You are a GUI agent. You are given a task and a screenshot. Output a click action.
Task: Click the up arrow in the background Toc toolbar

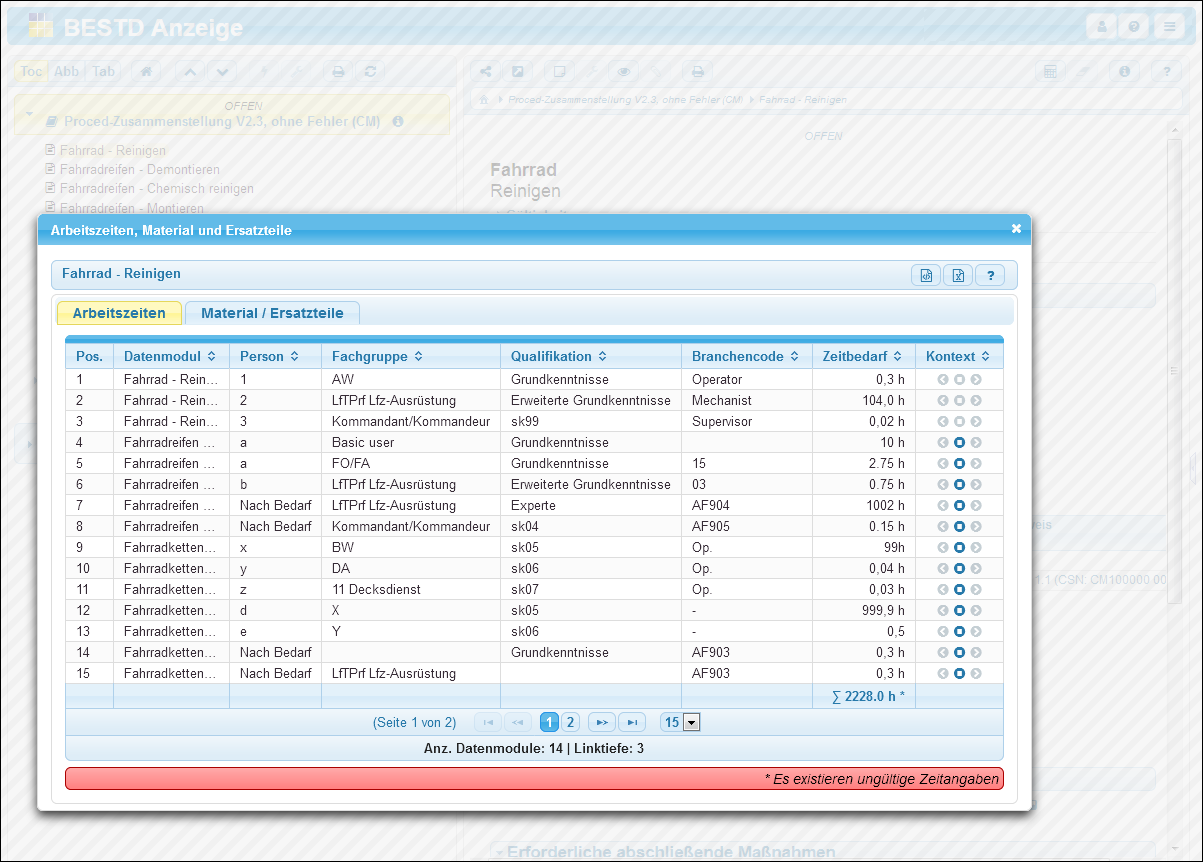click(x=191, y=71)
